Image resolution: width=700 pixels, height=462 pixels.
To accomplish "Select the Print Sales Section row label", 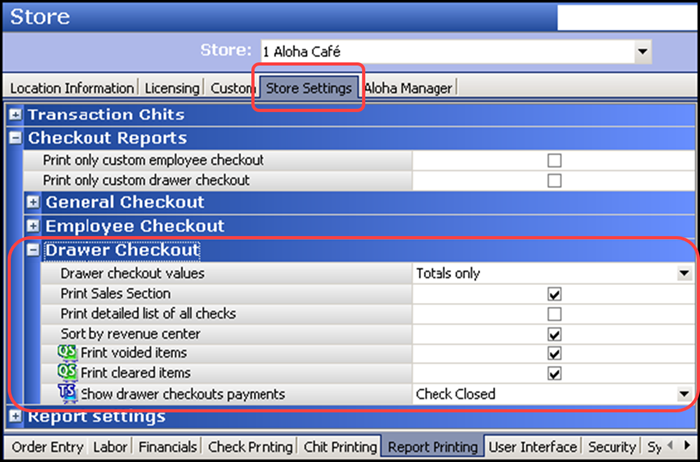I will (116, 293).
